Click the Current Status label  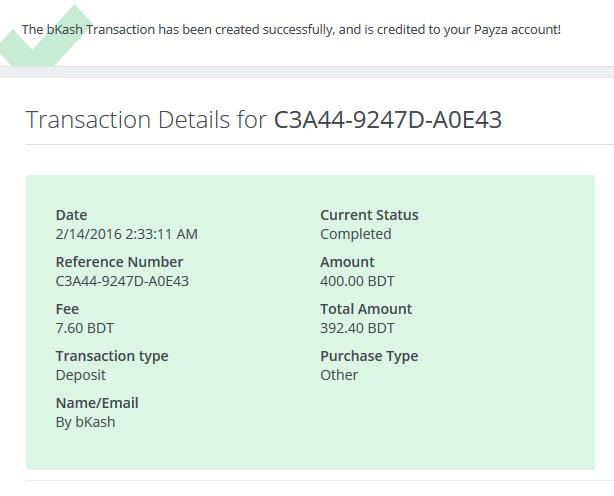[369, 215]
